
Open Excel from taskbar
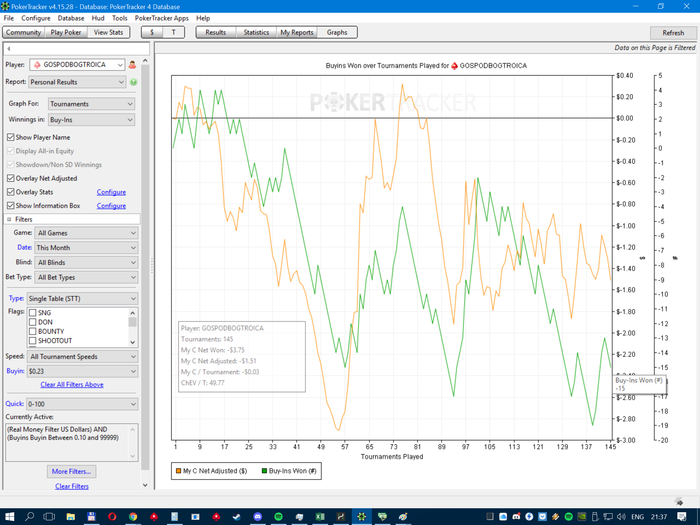pyautogui.click(x=320, y=517)
